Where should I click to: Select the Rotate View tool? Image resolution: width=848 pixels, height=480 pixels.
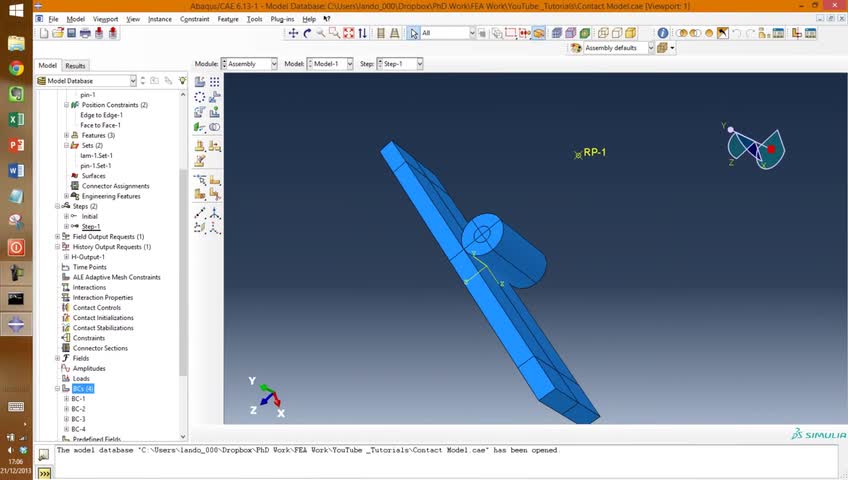pyautogui.click(x=307, y=33)
